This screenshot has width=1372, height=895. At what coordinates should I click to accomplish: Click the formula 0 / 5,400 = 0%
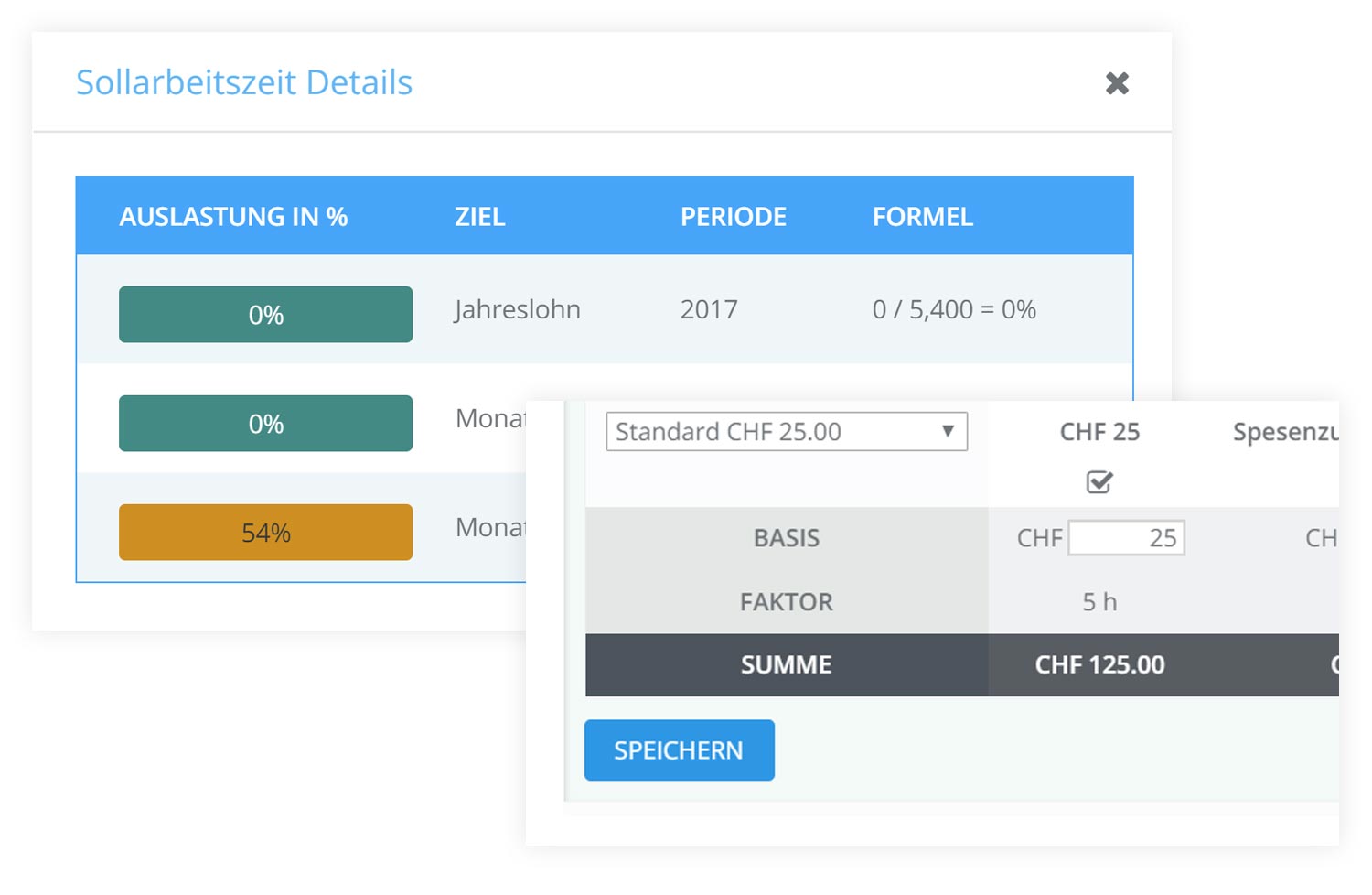click(954, 310)
